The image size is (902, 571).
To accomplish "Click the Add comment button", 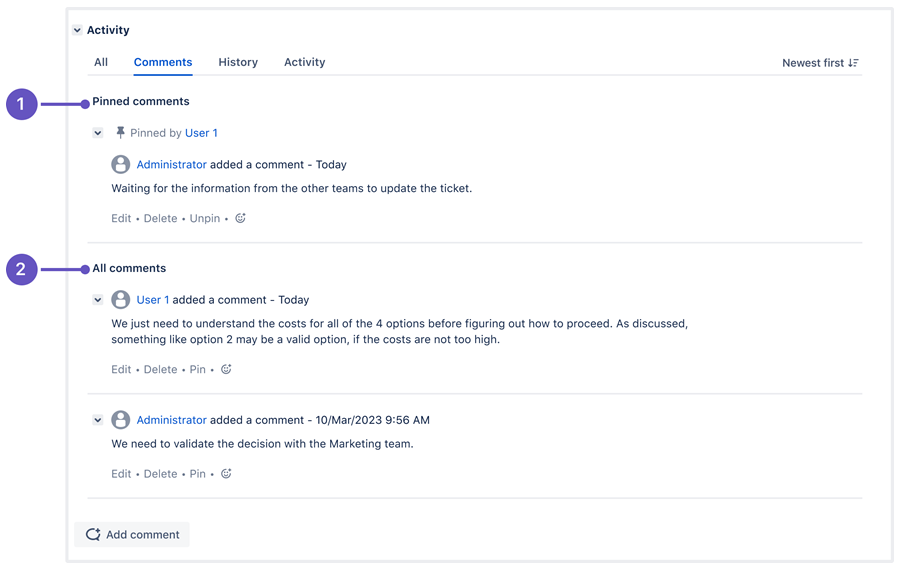I will [132, 535].
